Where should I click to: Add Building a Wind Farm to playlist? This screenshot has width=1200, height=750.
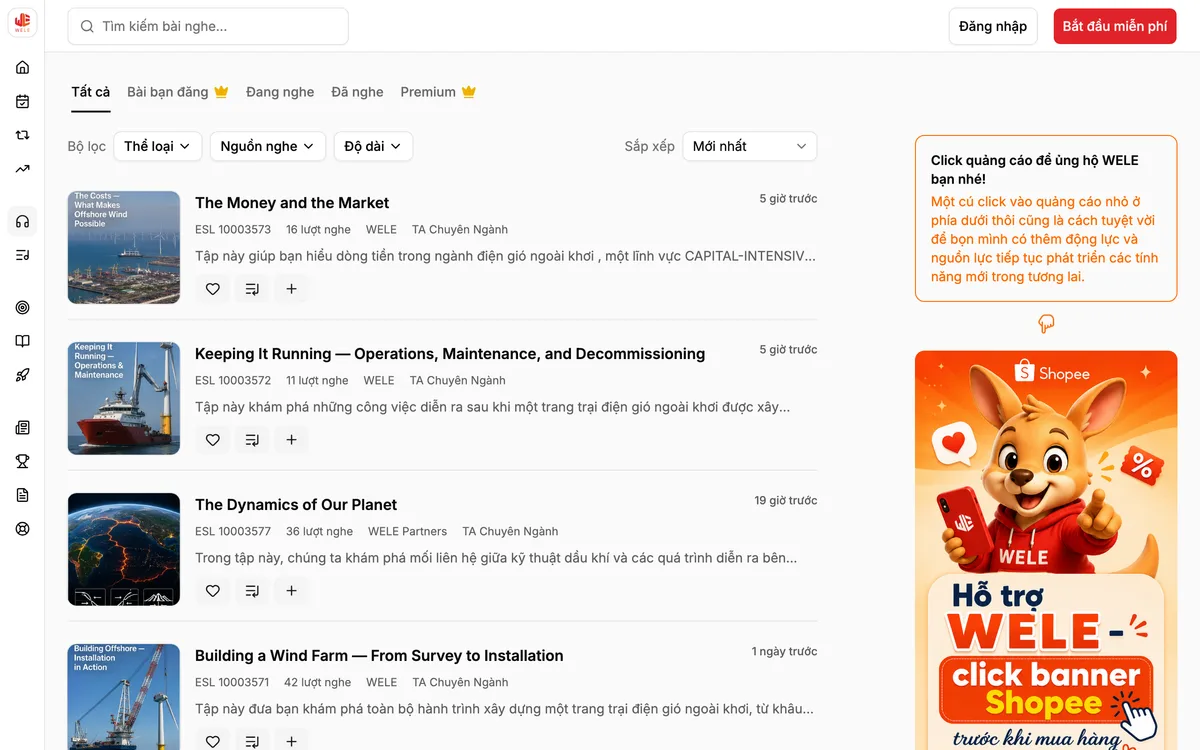point(252,741)
